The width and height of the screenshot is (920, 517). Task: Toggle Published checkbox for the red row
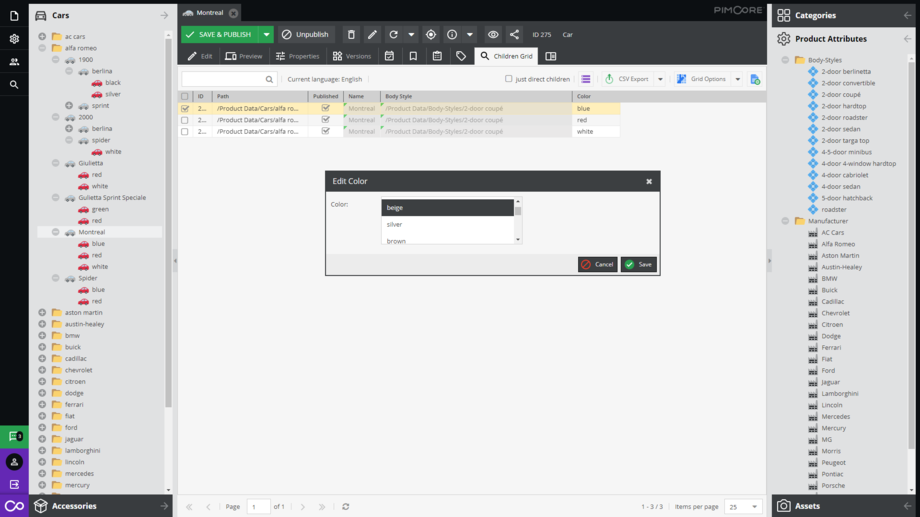click(x=325, y=120)
